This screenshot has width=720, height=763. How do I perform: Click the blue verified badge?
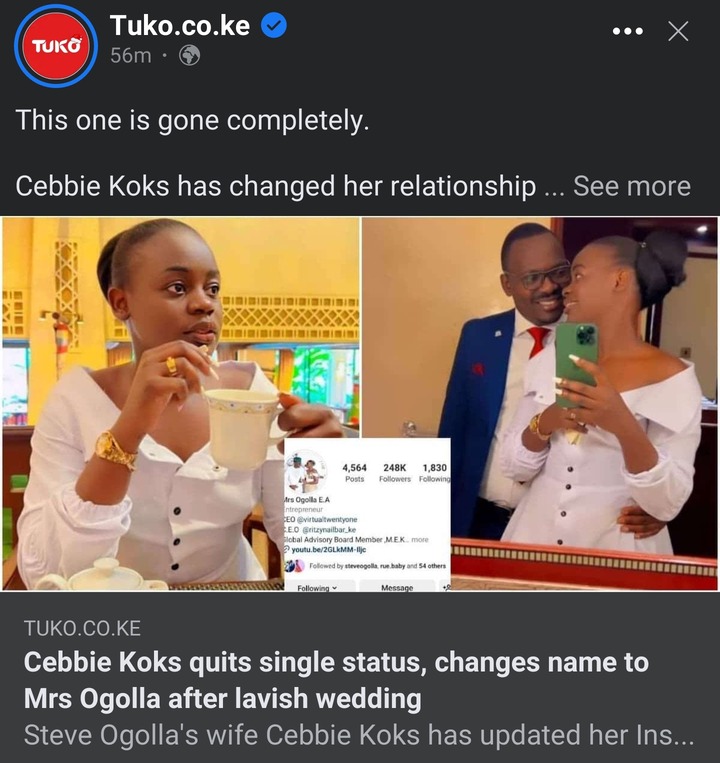[274, 26]
